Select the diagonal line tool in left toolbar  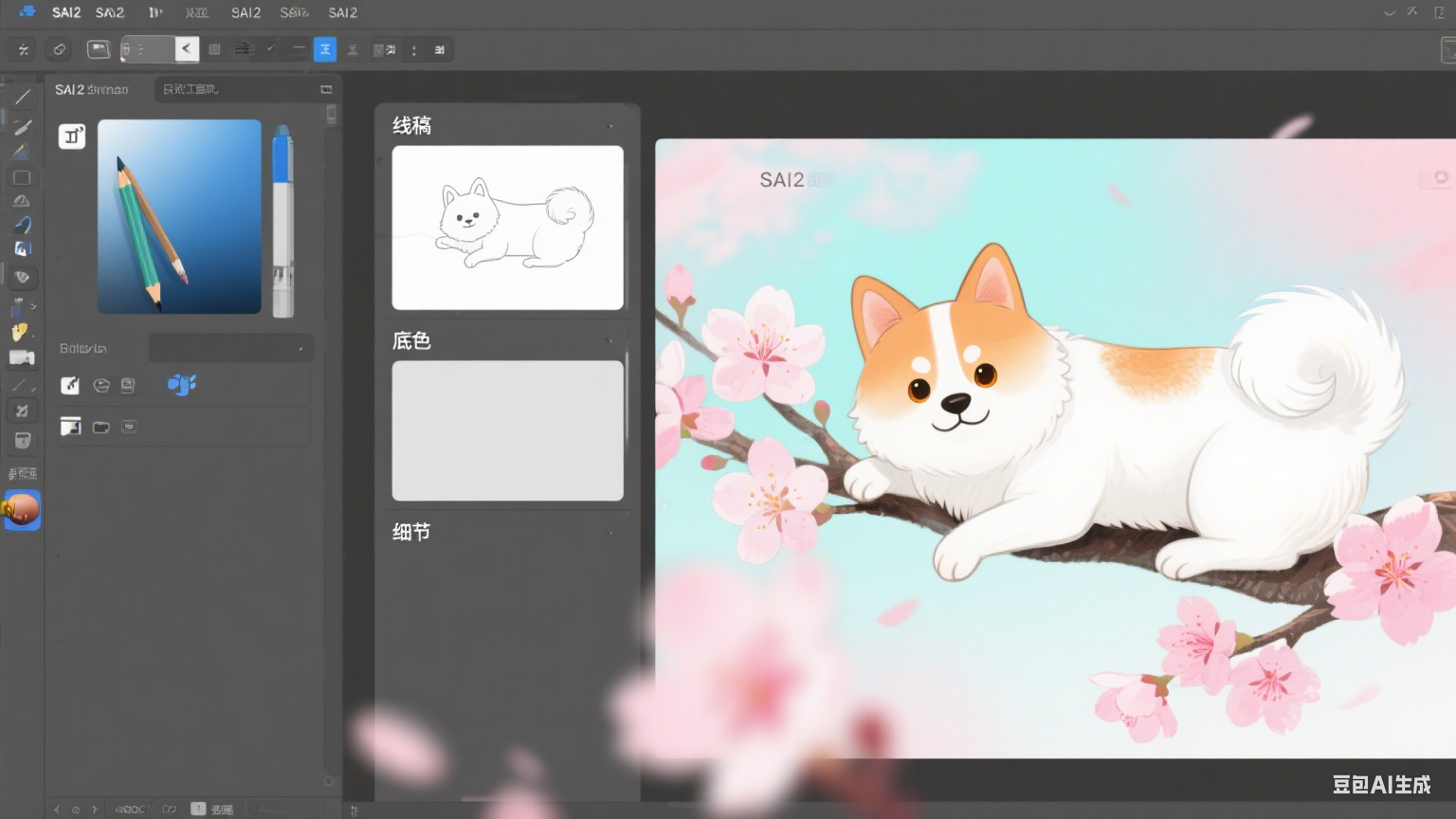pyautogui.click(x=23, y=98)
